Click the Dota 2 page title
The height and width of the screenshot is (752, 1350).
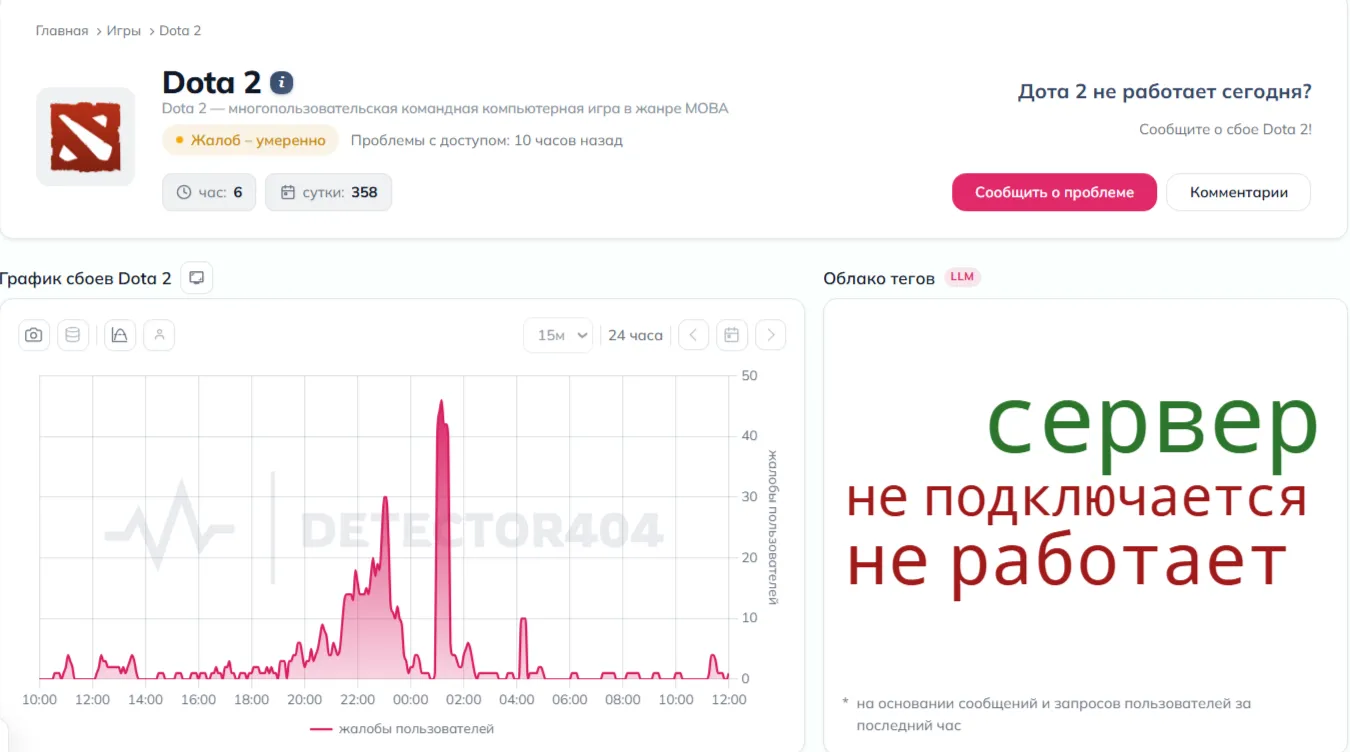point(211,82)
